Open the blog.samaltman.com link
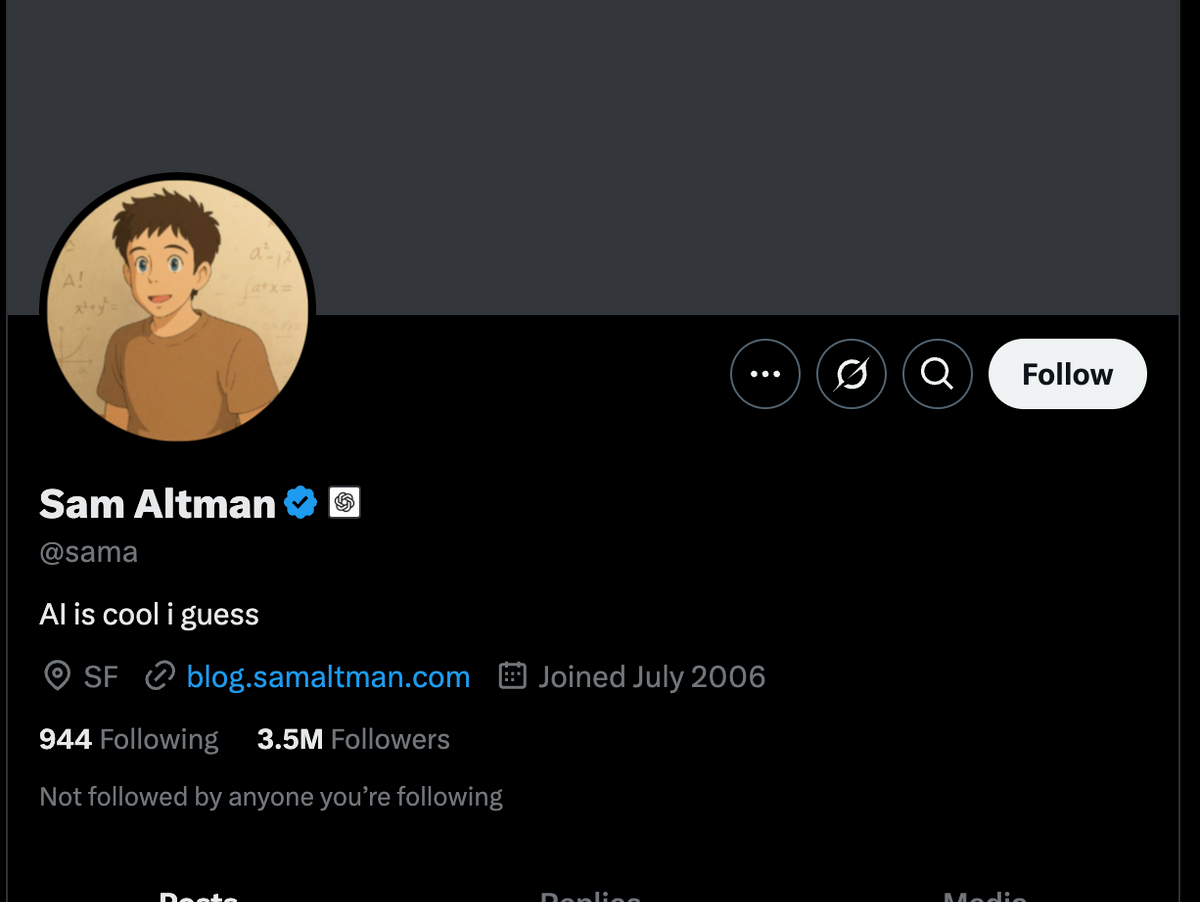The height and width of the screenshot is (902, 1200). [x=328, y=677]
